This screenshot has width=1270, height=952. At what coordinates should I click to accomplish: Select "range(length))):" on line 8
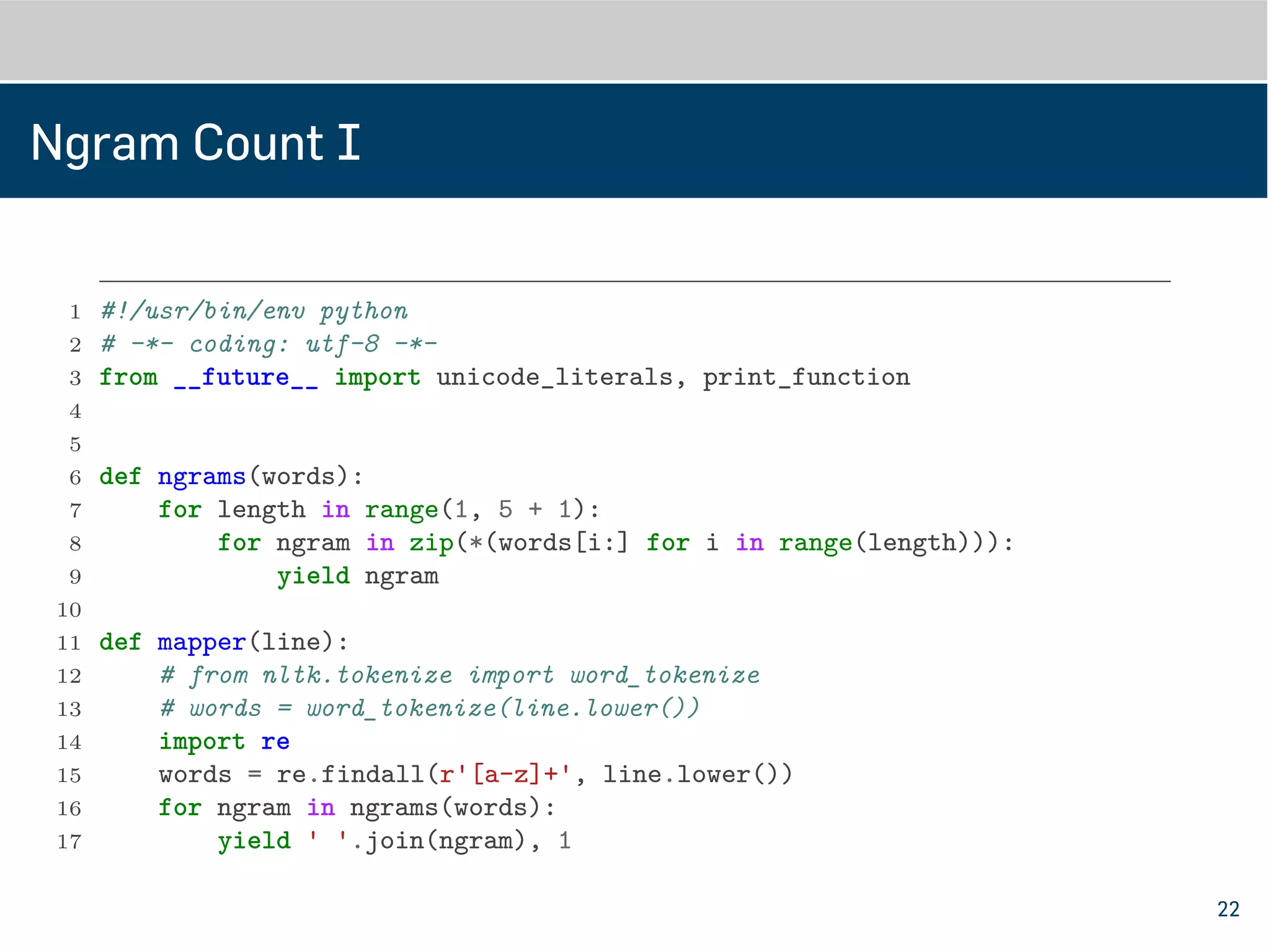tap(896, 543)
